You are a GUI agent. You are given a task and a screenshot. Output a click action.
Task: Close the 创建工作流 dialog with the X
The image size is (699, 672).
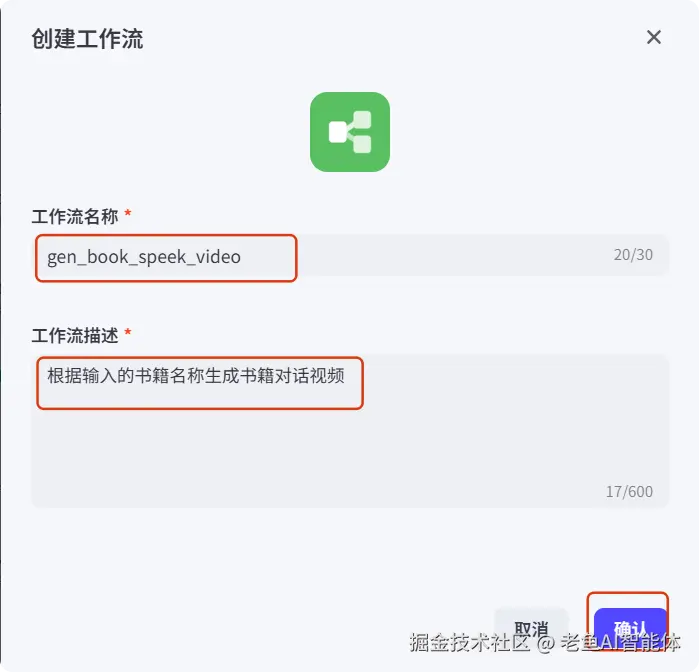[x=654, y=37]
